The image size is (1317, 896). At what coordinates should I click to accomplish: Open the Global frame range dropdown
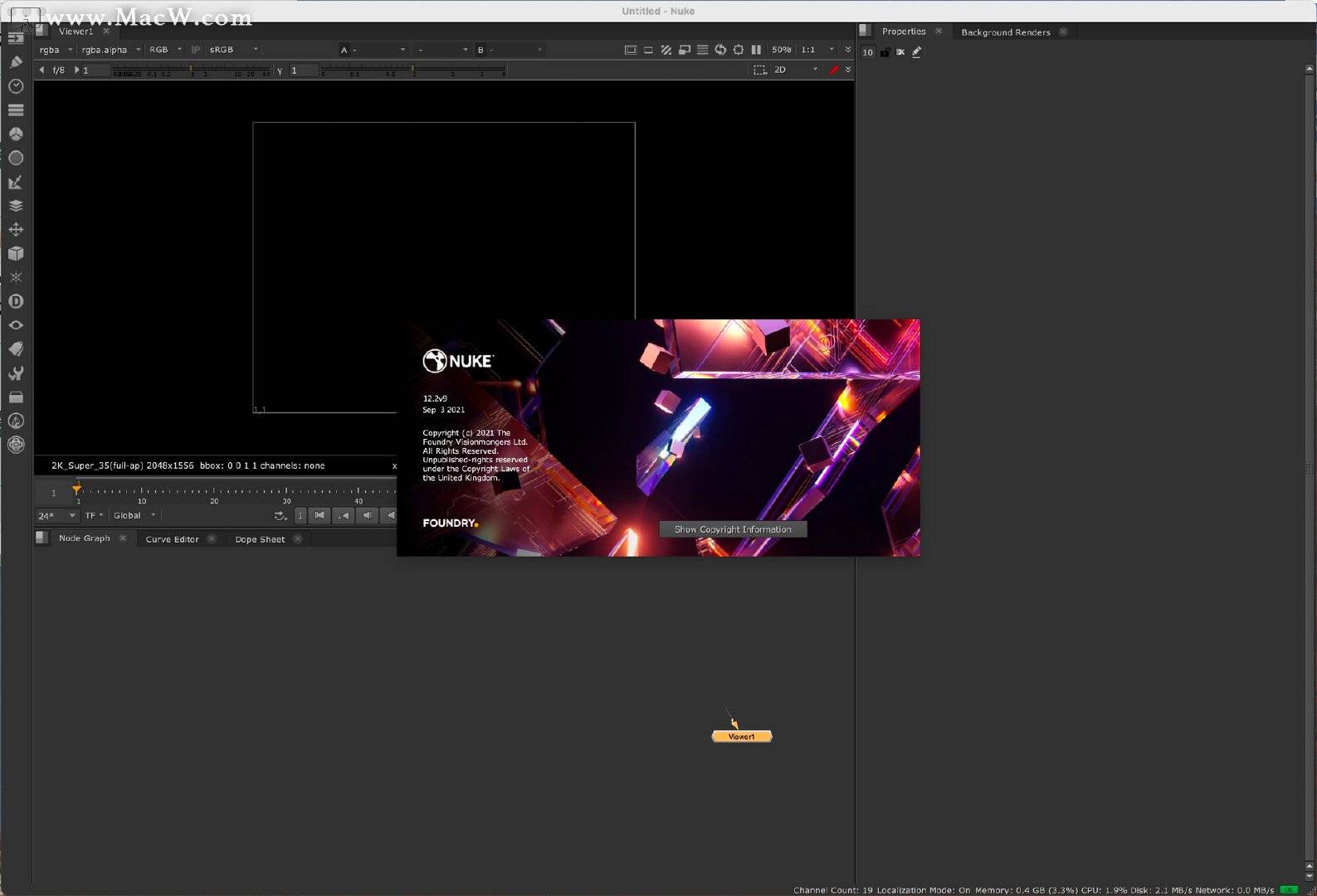coord(134,515)
